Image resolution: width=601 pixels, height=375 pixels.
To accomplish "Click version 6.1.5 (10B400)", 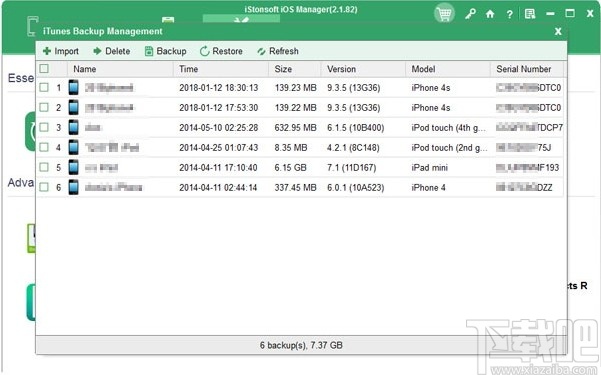I will (x=356, y=128).
